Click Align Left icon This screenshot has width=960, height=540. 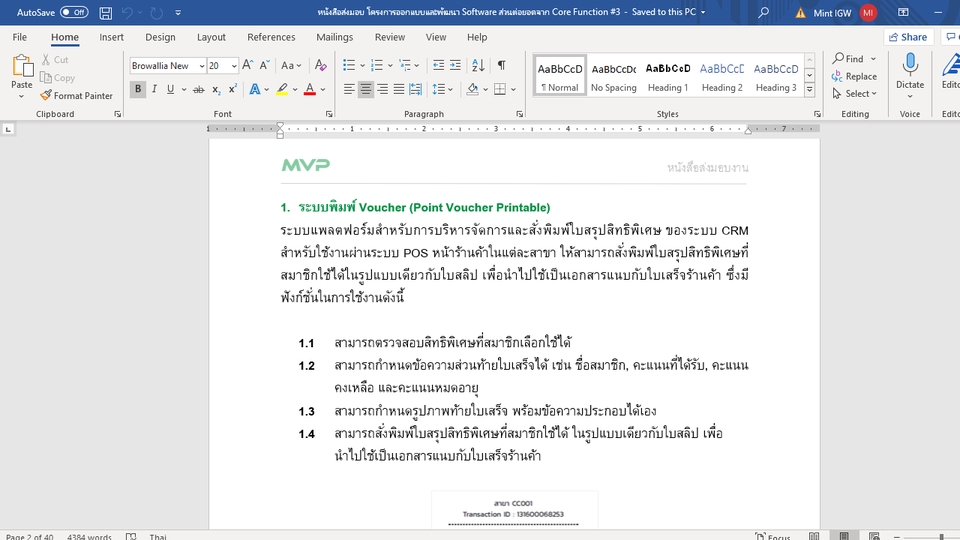[349, 89]
